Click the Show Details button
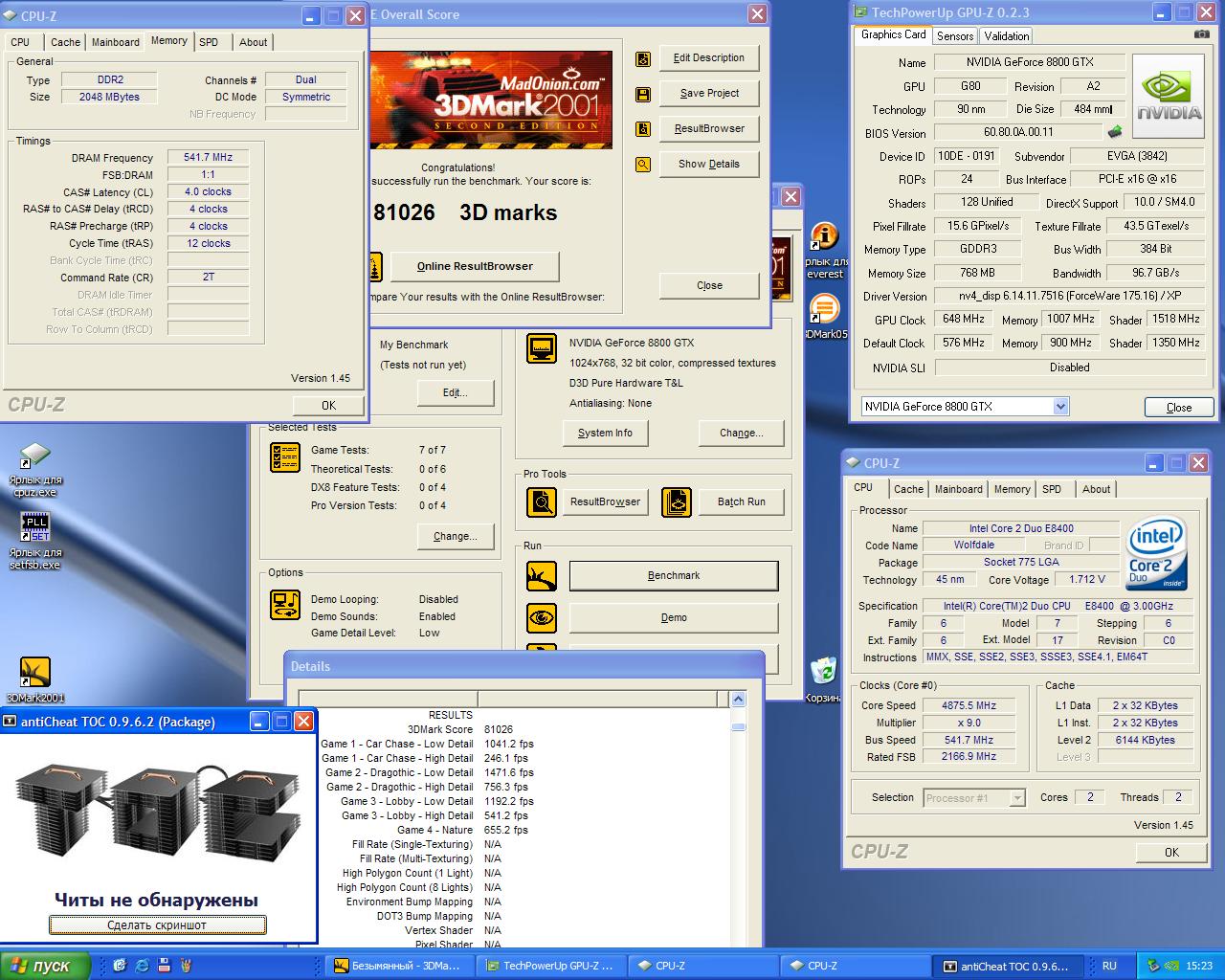This screenshot has width=1225, height=980. click(709, 165)
